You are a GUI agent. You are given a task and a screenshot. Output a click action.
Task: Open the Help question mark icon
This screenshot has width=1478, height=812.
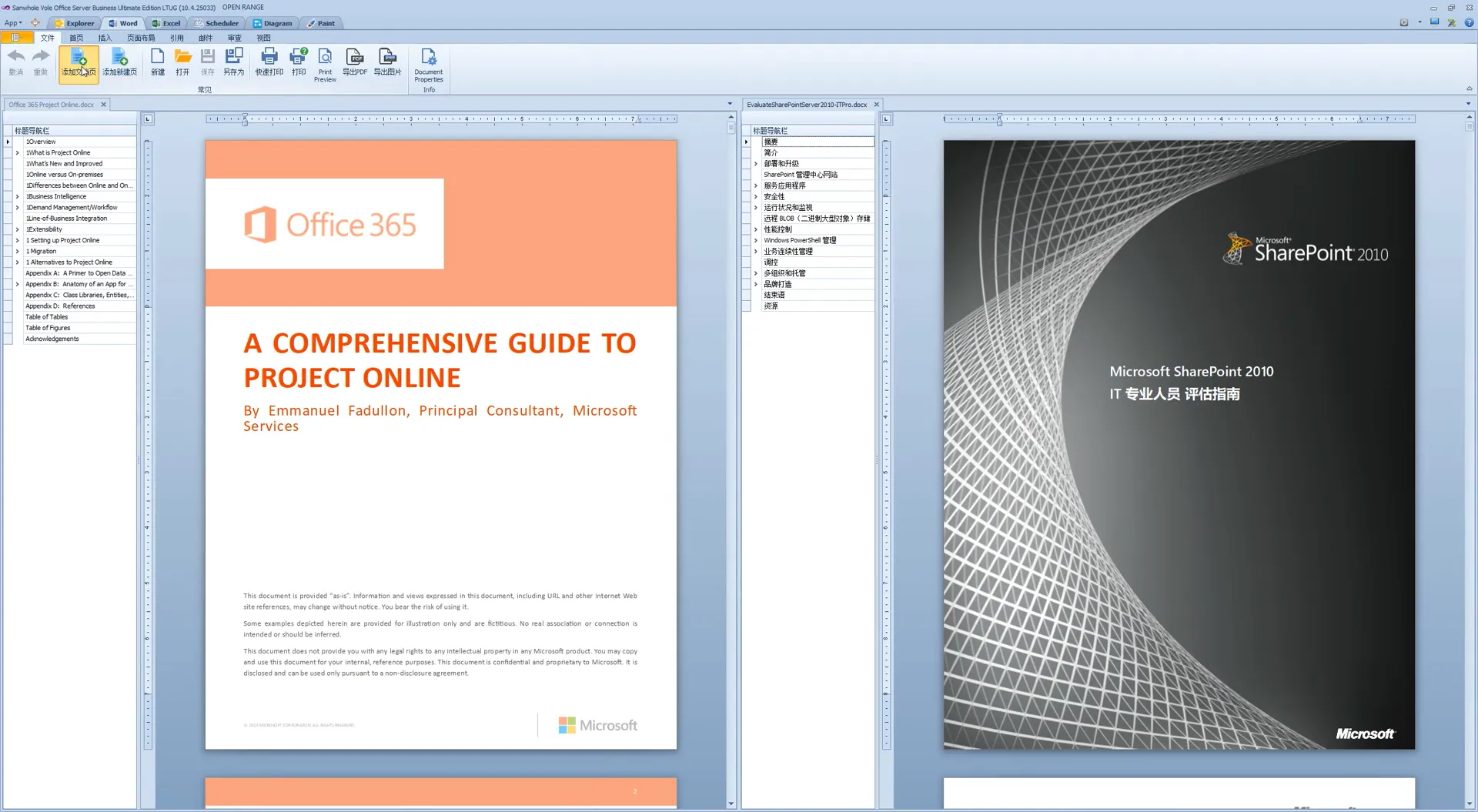pyautogui.click(x=1469, y=23)
